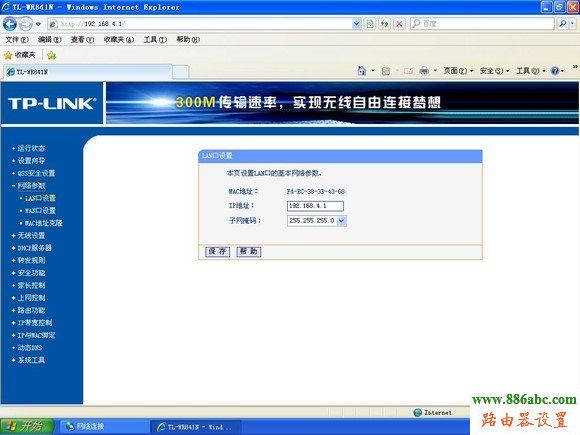Screen dimensions: 580x435
Task: Click the green Refresh icon
Action: [x=385, y=24]
